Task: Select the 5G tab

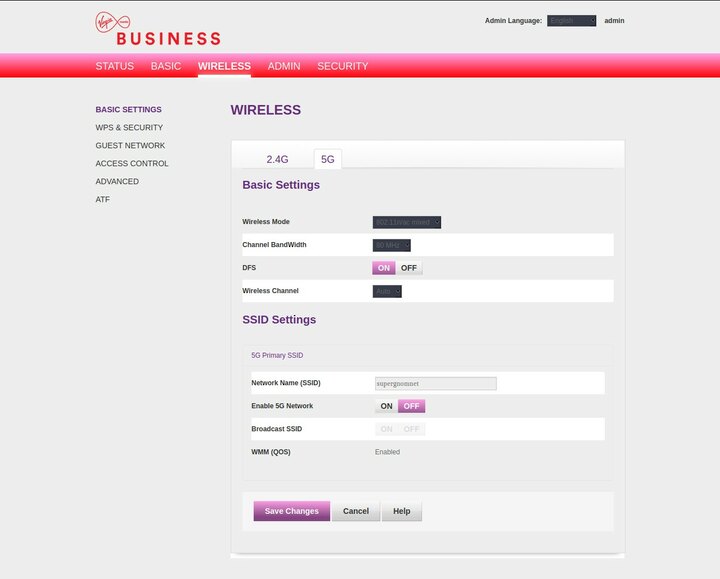Action: click(x=327, y=159)
